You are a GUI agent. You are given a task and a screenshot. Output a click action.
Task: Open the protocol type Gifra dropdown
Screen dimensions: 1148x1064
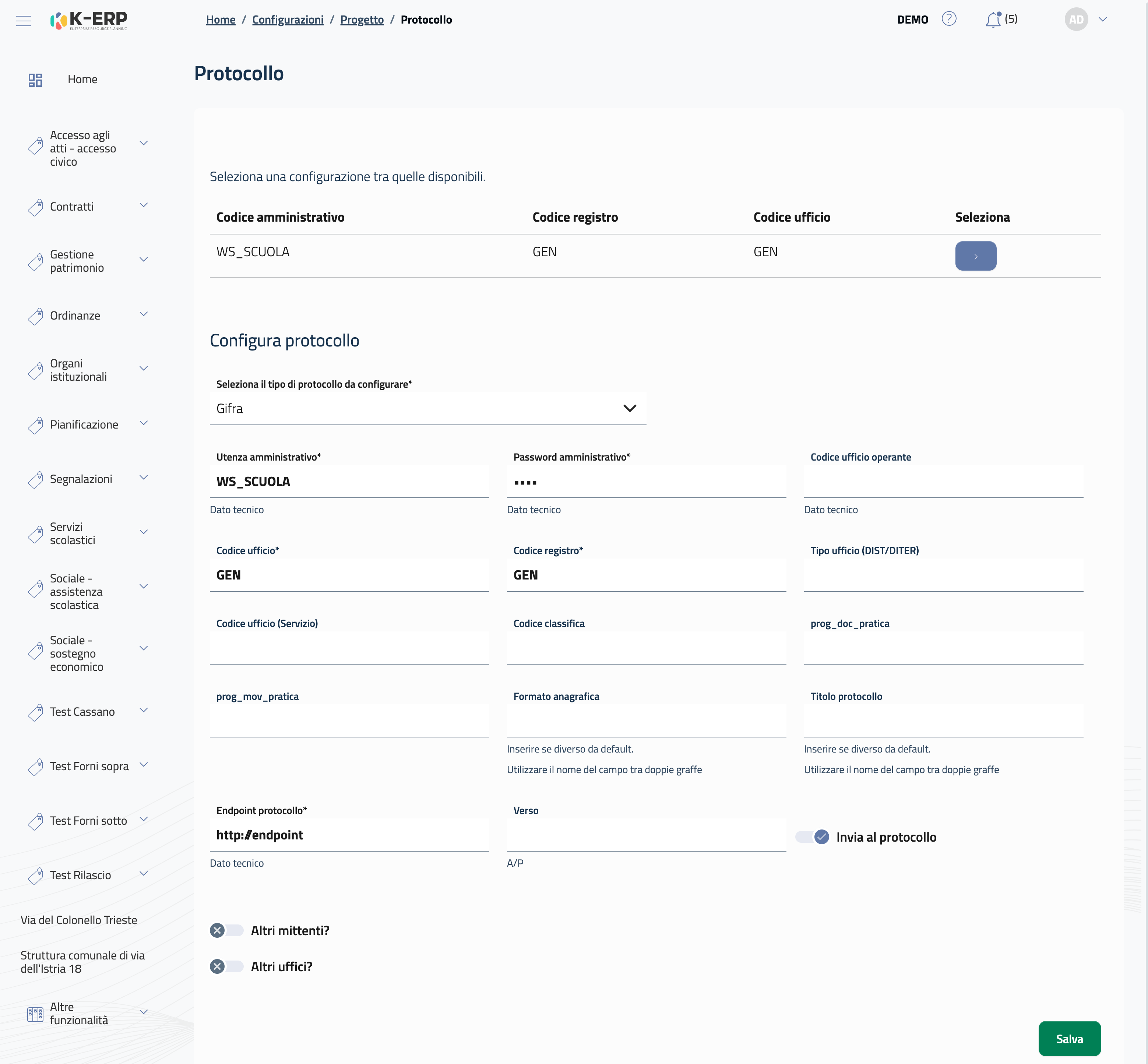427,408
